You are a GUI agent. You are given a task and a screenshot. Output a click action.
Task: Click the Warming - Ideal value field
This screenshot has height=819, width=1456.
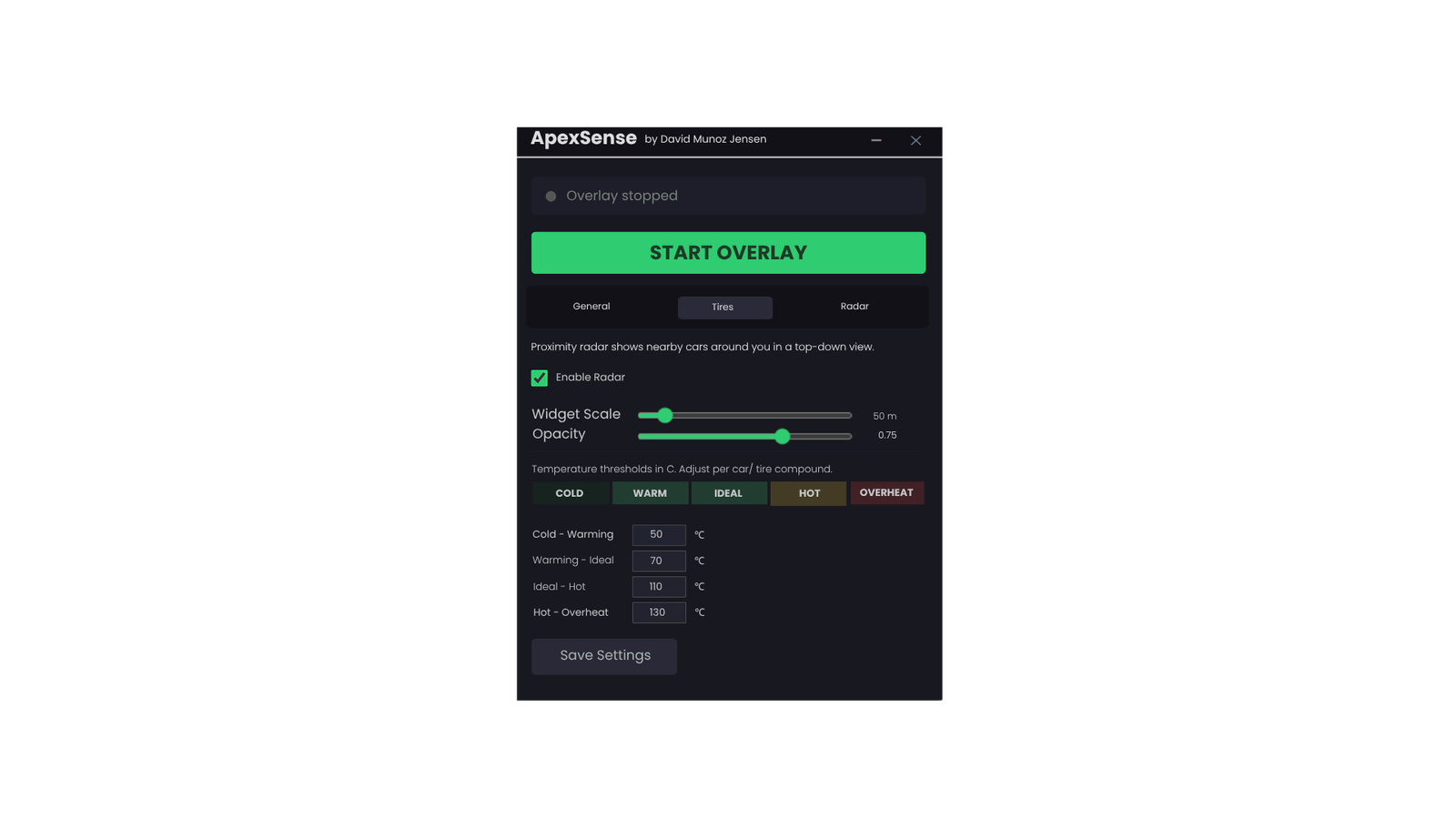(658, 561)
